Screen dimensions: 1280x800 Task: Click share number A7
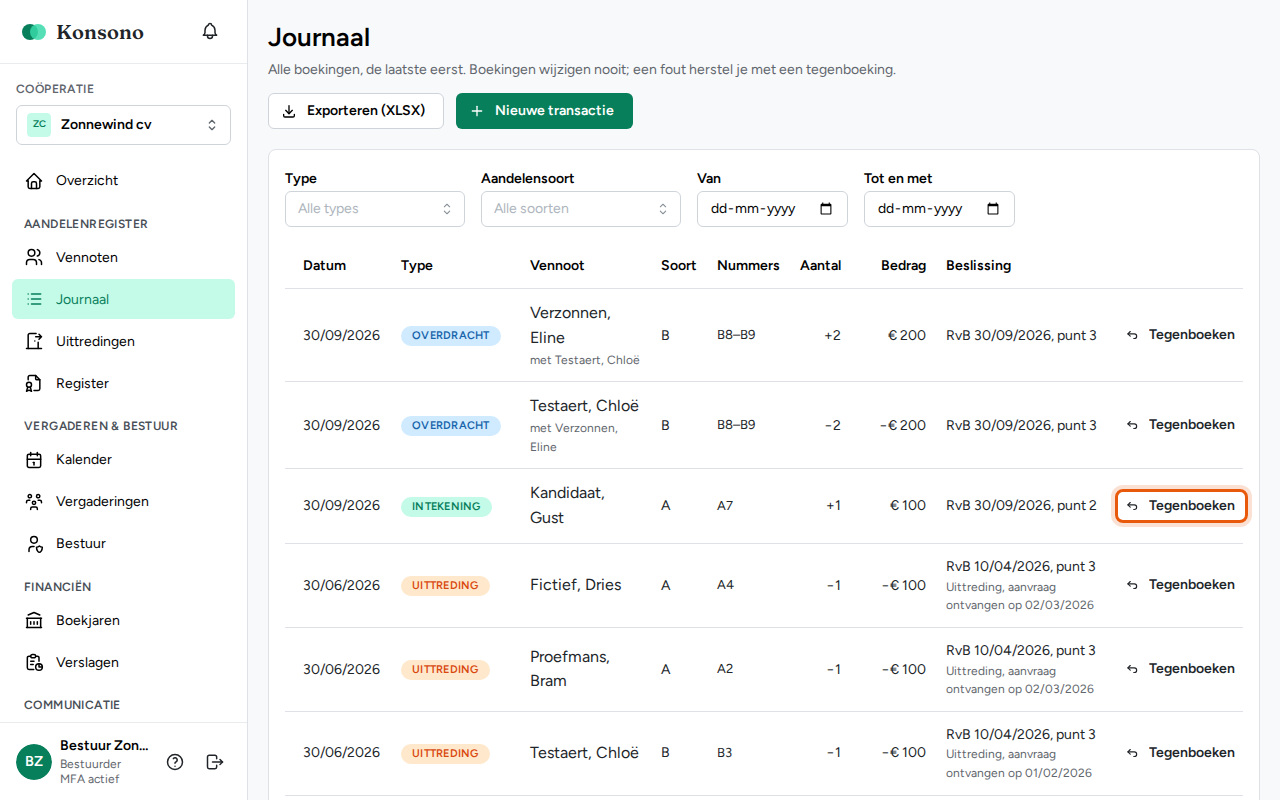coord(725,506)
